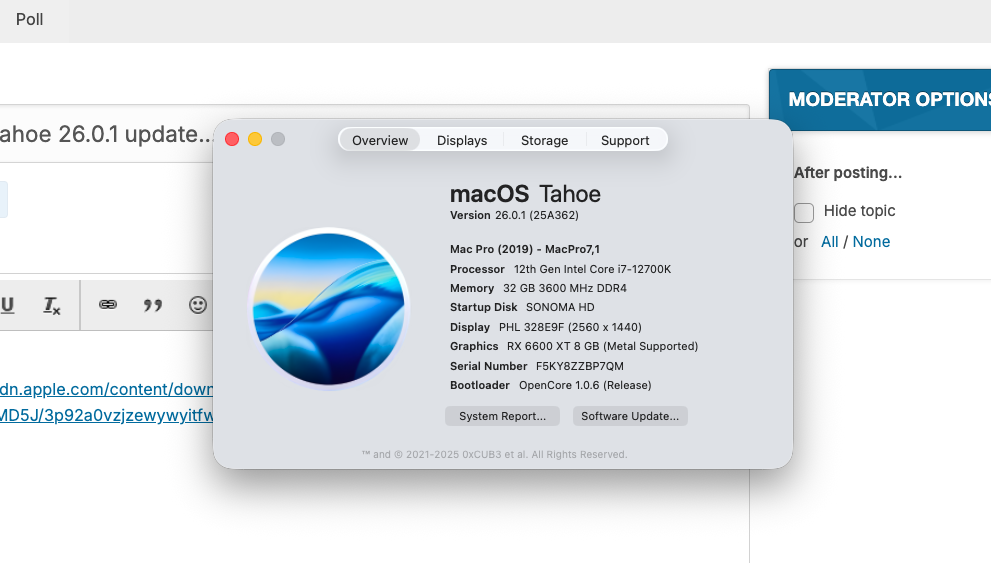Choose the None link under After posting
This screenshot has width=991, height=563.
[x=871, y=242]
